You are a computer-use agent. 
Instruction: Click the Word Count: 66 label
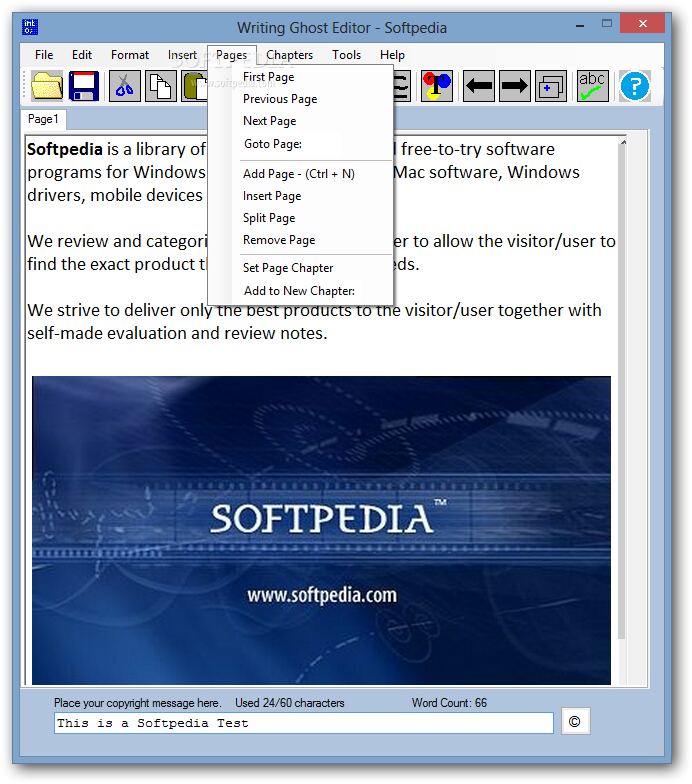pos(449,702)
